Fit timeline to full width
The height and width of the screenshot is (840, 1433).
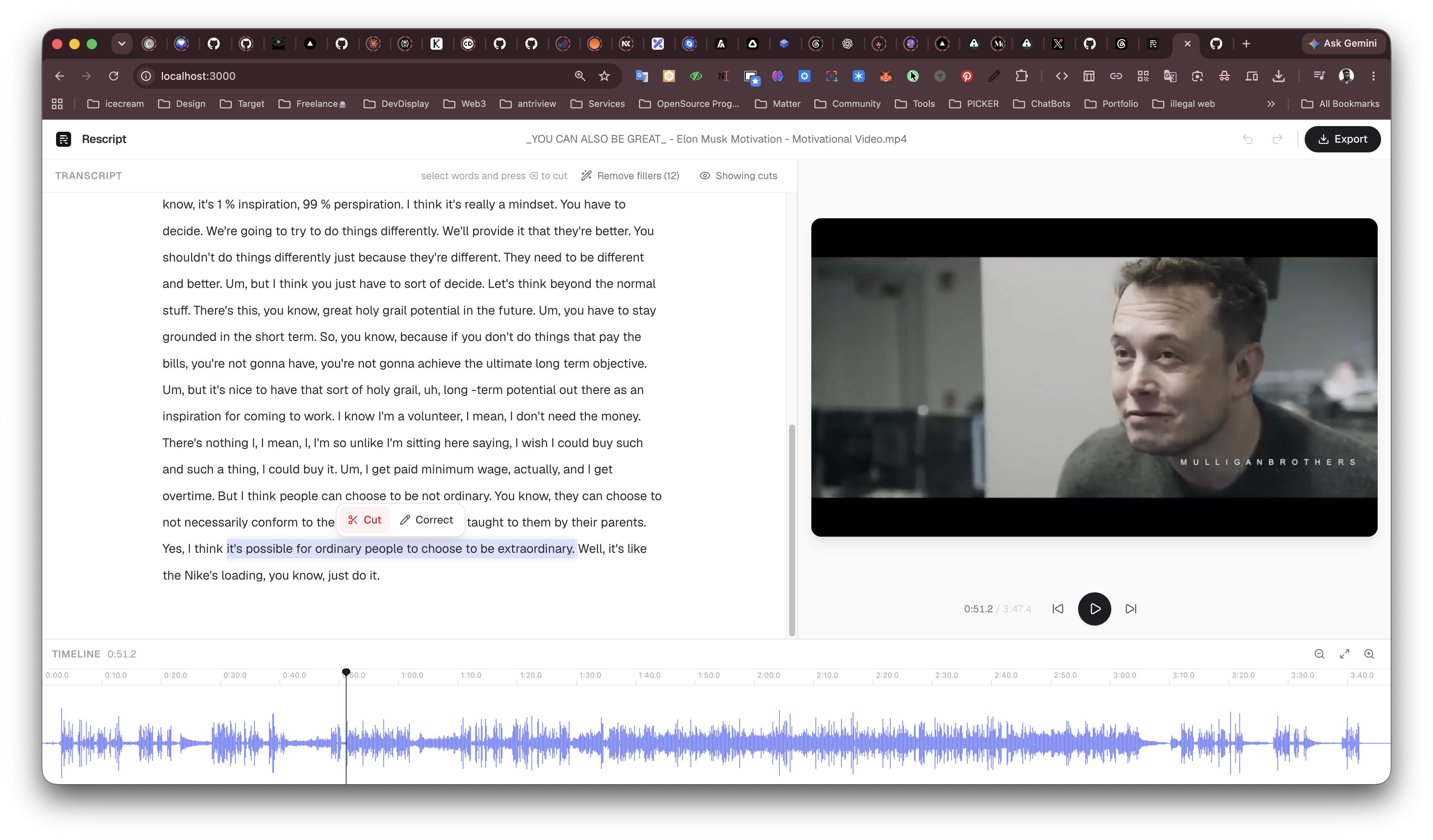click(1344, 654)
